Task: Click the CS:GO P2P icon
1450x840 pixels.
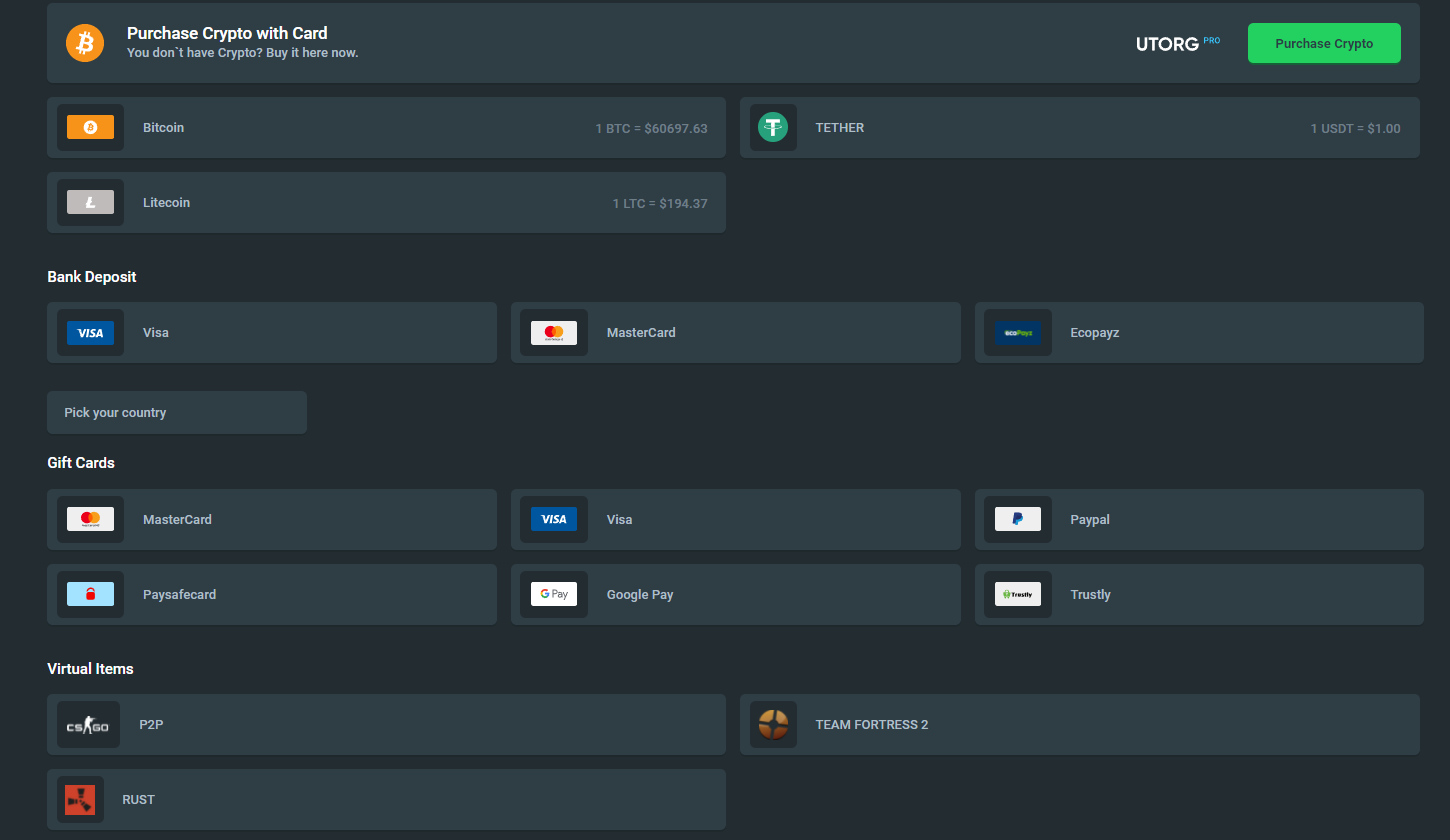Action: point(88,725)
